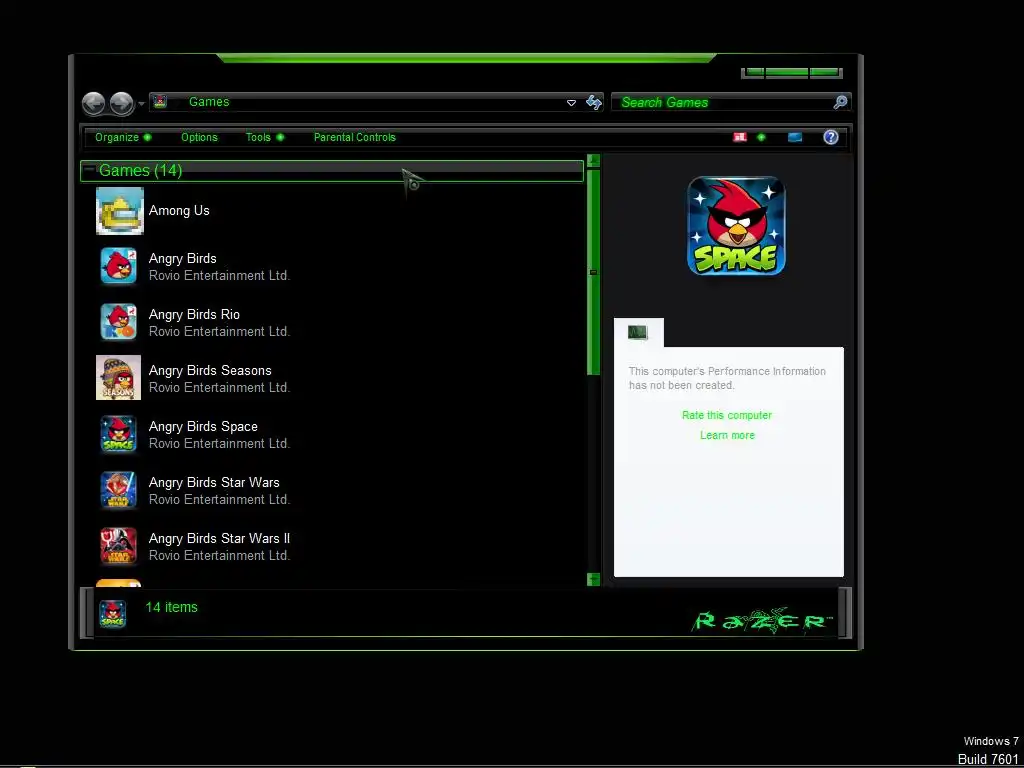Click Rate this computer link
This screenshot has width=1024, height=768.
pyautogui.click(x=727, y=415)
